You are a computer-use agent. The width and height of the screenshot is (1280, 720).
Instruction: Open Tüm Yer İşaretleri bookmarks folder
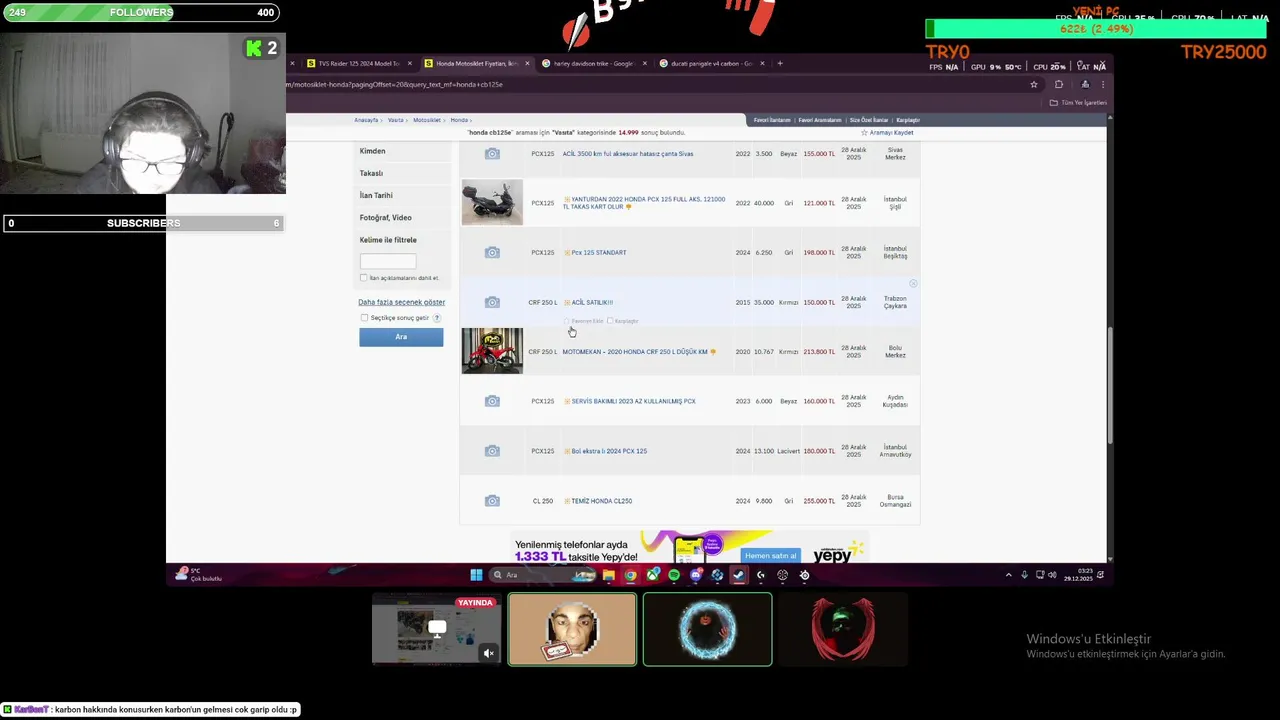pos(1080,103)
